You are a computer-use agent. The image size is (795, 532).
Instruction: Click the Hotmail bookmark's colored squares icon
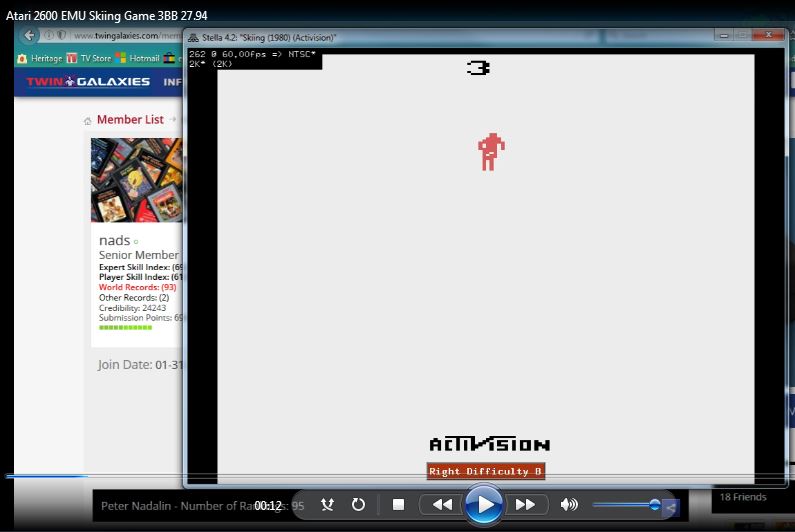point(120,58)
